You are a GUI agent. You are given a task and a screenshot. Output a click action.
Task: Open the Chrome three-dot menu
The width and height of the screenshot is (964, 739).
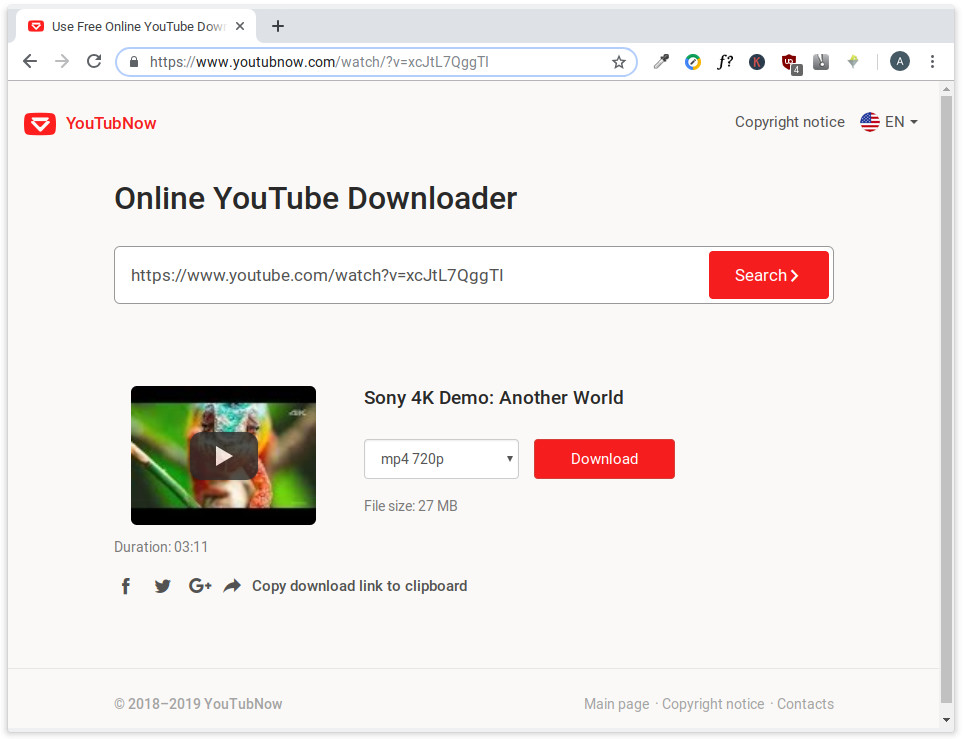click(x=932, y=61)
